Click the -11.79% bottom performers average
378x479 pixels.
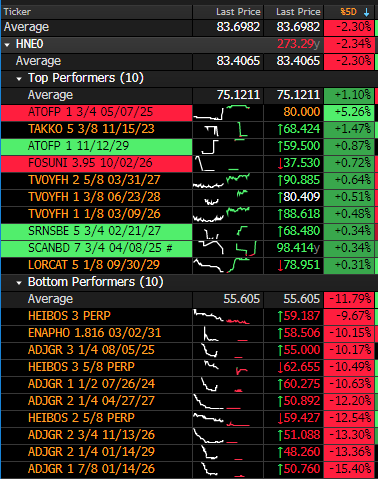pyautogui.click(x=349, y=299)
